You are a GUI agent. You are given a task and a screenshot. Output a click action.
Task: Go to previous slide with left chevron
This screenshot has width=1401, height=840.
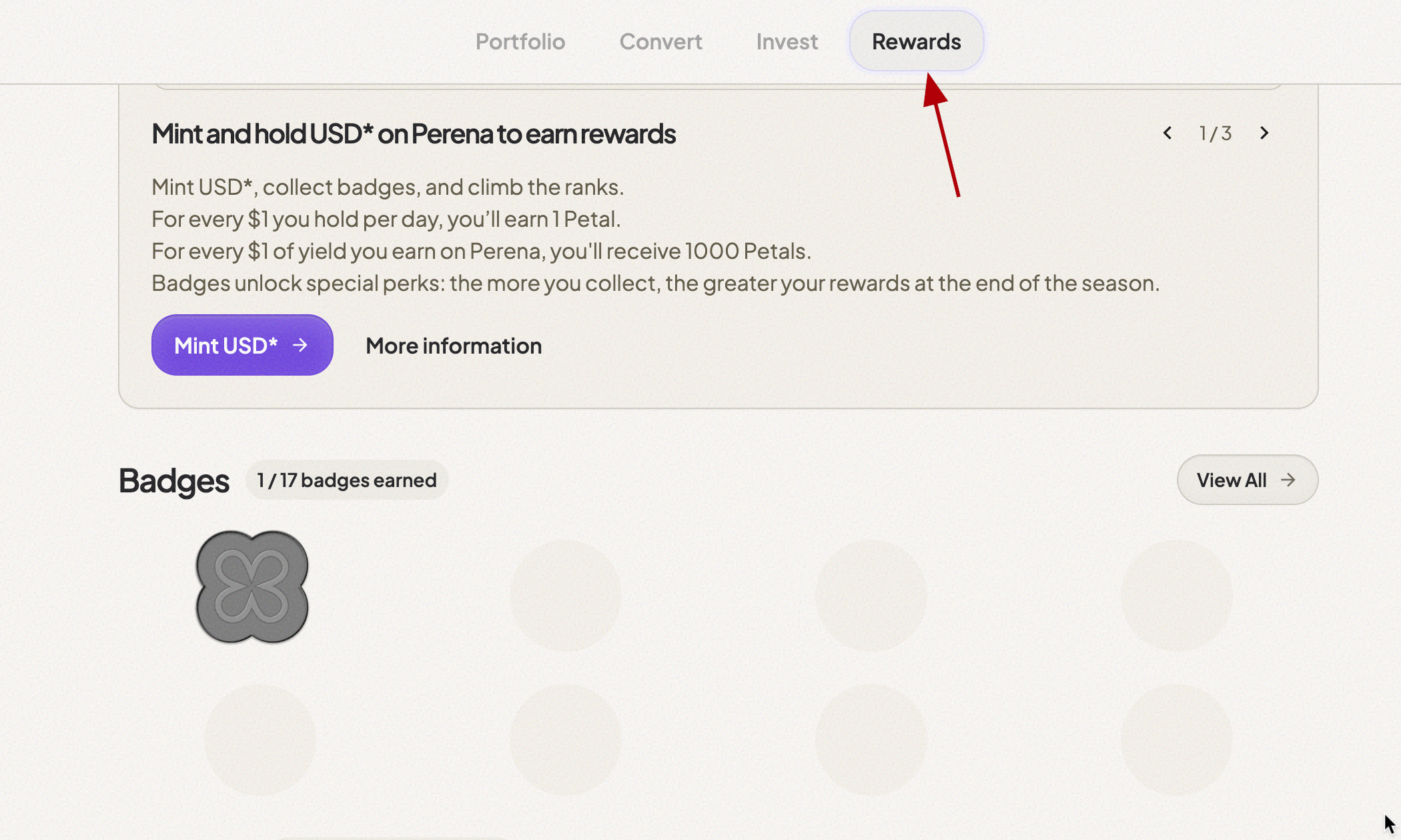(1167, 133)
